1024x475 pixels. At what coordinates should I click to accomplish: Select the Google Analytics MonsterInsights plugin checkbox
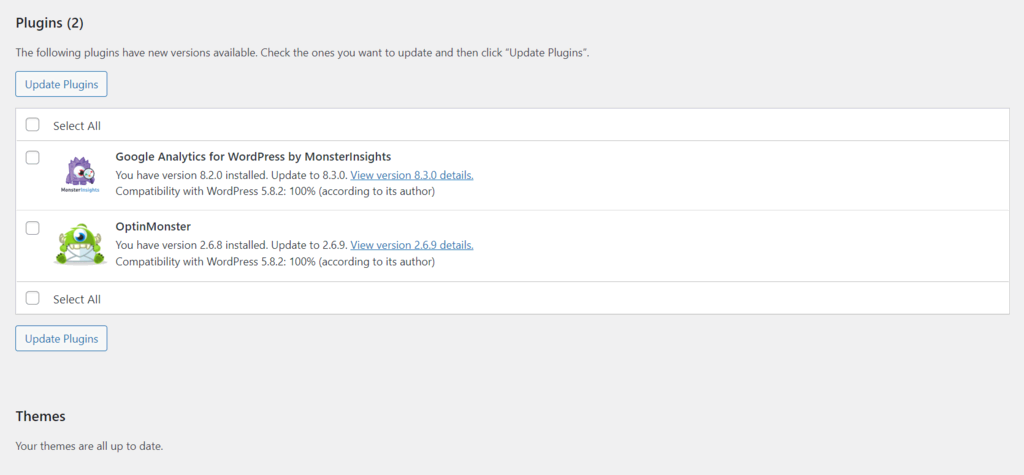(33, 157)
